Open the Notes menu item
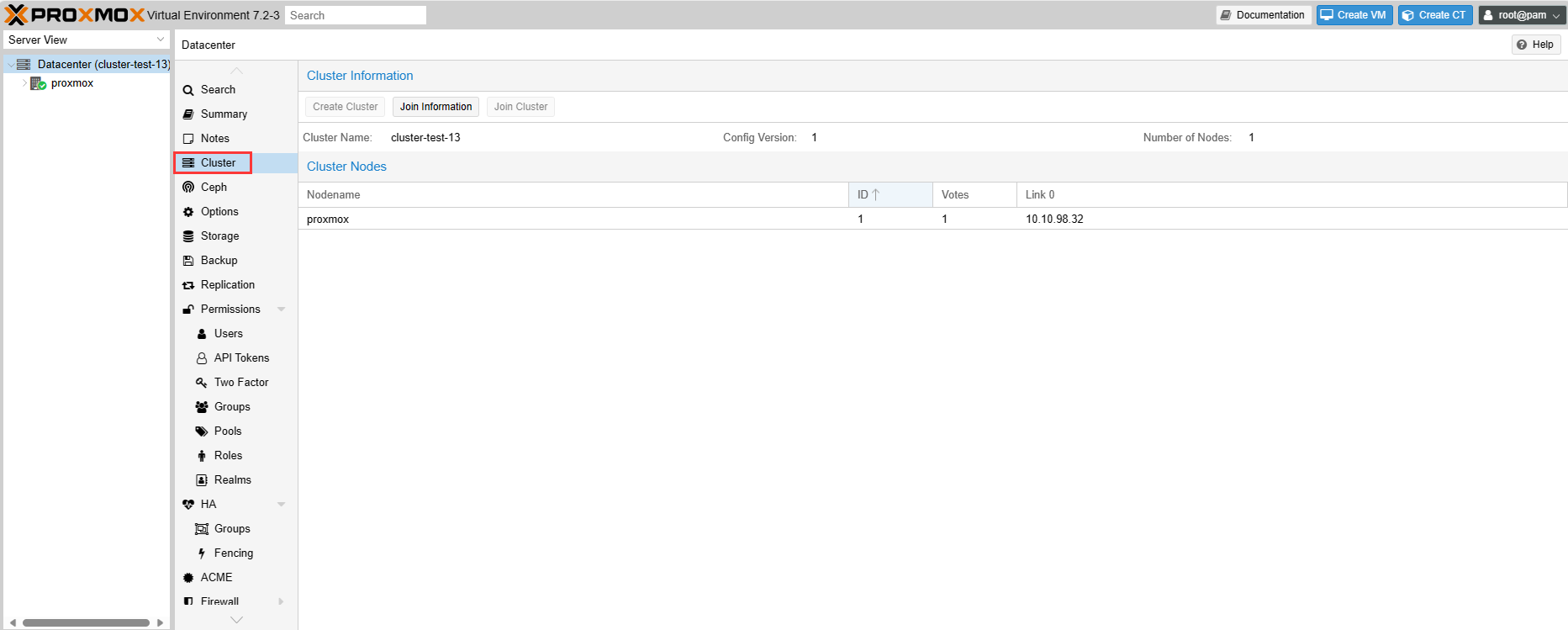This screenshot has width=1568, height=630. tap(236, 139)
